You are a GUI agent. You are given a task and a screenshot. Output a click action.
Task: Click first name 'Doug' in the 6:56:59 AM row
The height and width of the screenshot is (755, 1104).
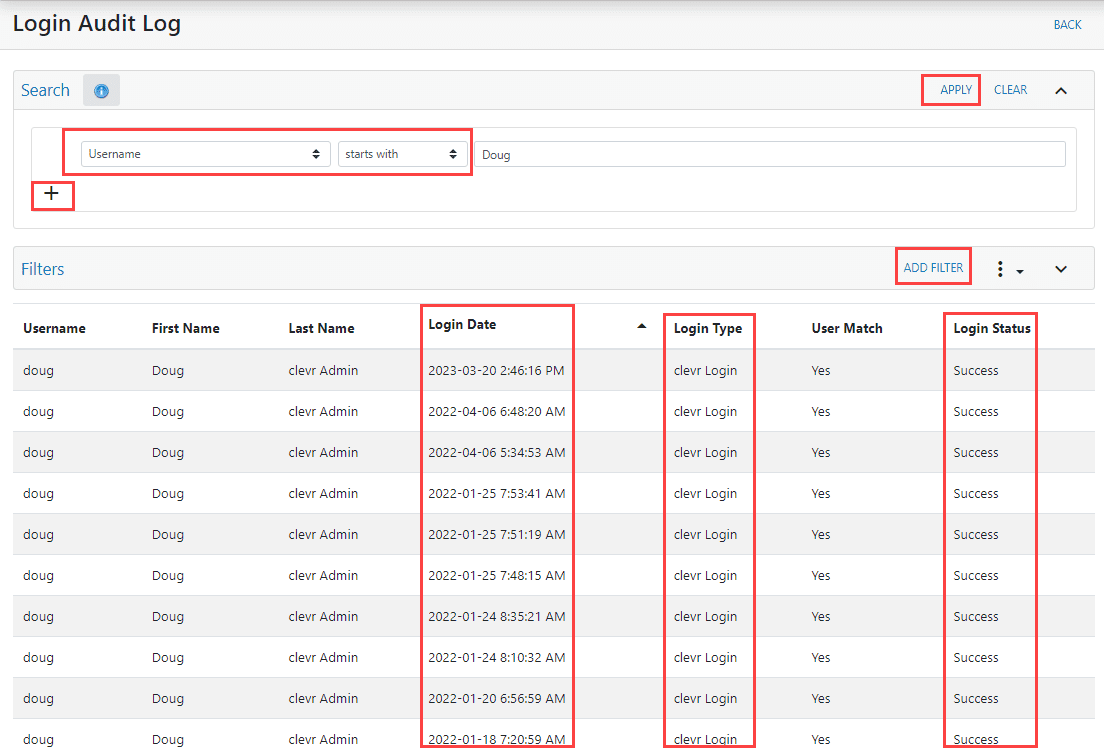[168, 699]
